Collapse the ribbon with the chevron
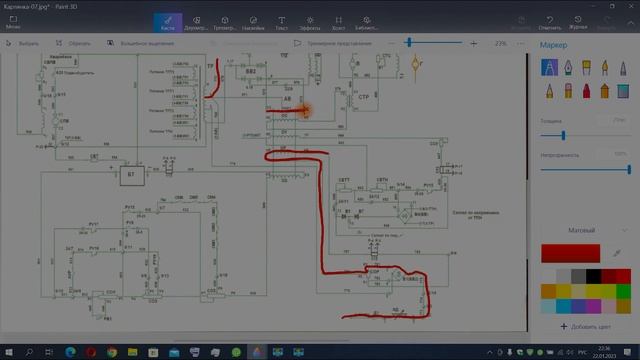This screenshot has width=640, height=360. 631,23
